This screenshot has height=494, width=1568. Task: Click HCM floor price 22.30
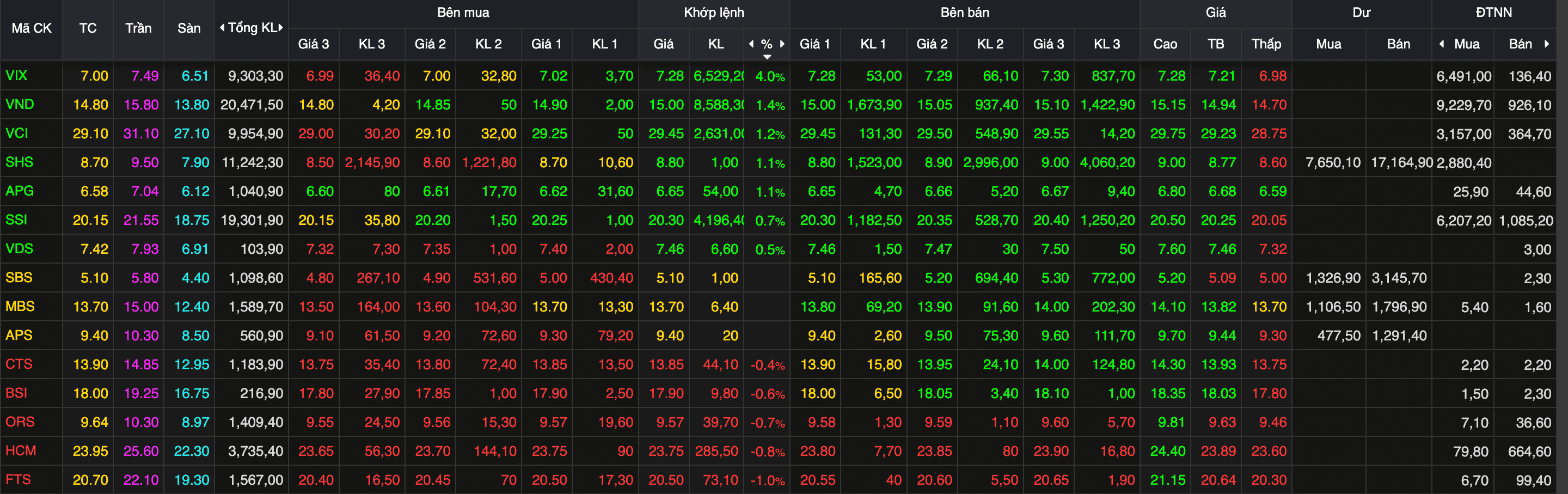[x=192, y=452]
